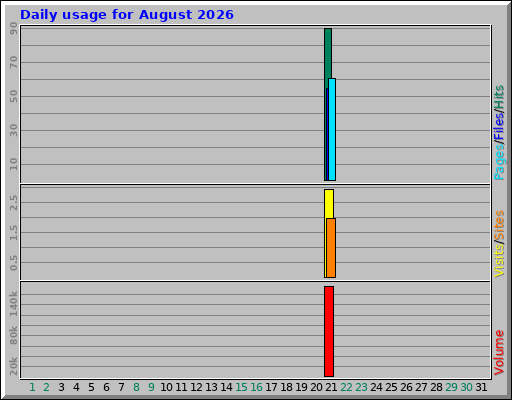
Task: Click day label 25 on x-axis
Action: tap(391, 387)
